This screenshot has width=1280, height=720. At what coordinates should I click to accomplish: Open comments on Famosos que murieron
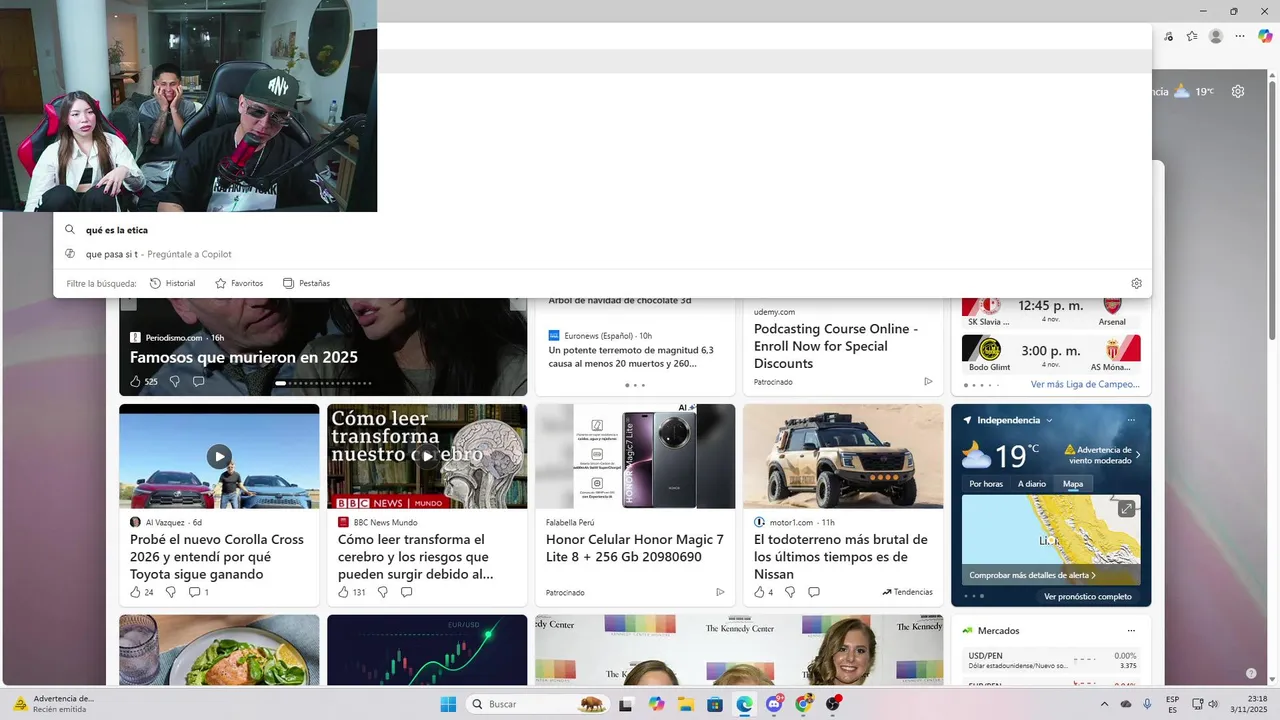point(198,381)
